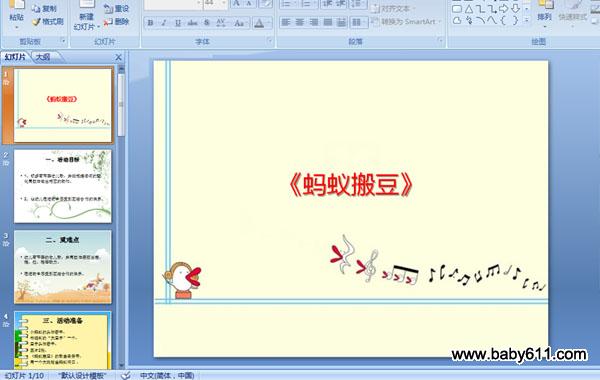Toggle strikethrough abc button

(192, 23)
